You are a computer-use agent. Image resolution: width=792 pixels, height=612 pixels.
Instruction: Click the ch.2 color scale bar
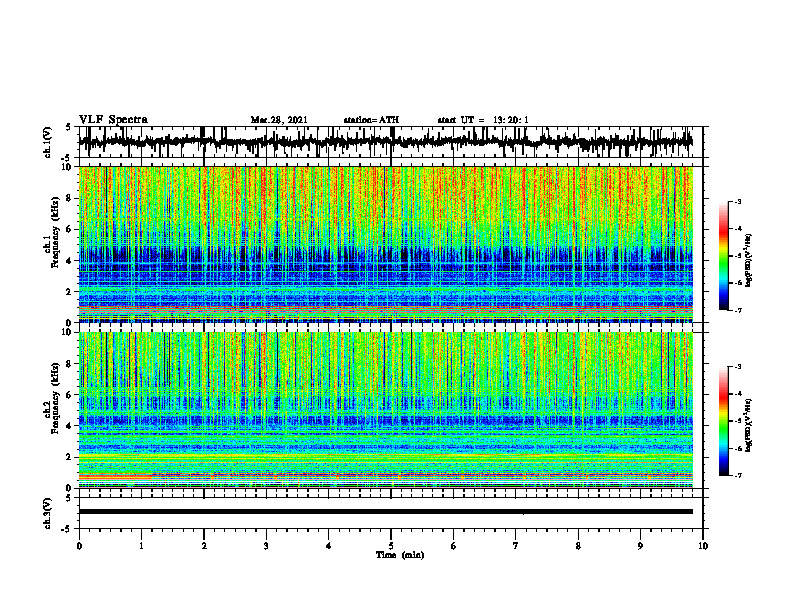(724, 421)
